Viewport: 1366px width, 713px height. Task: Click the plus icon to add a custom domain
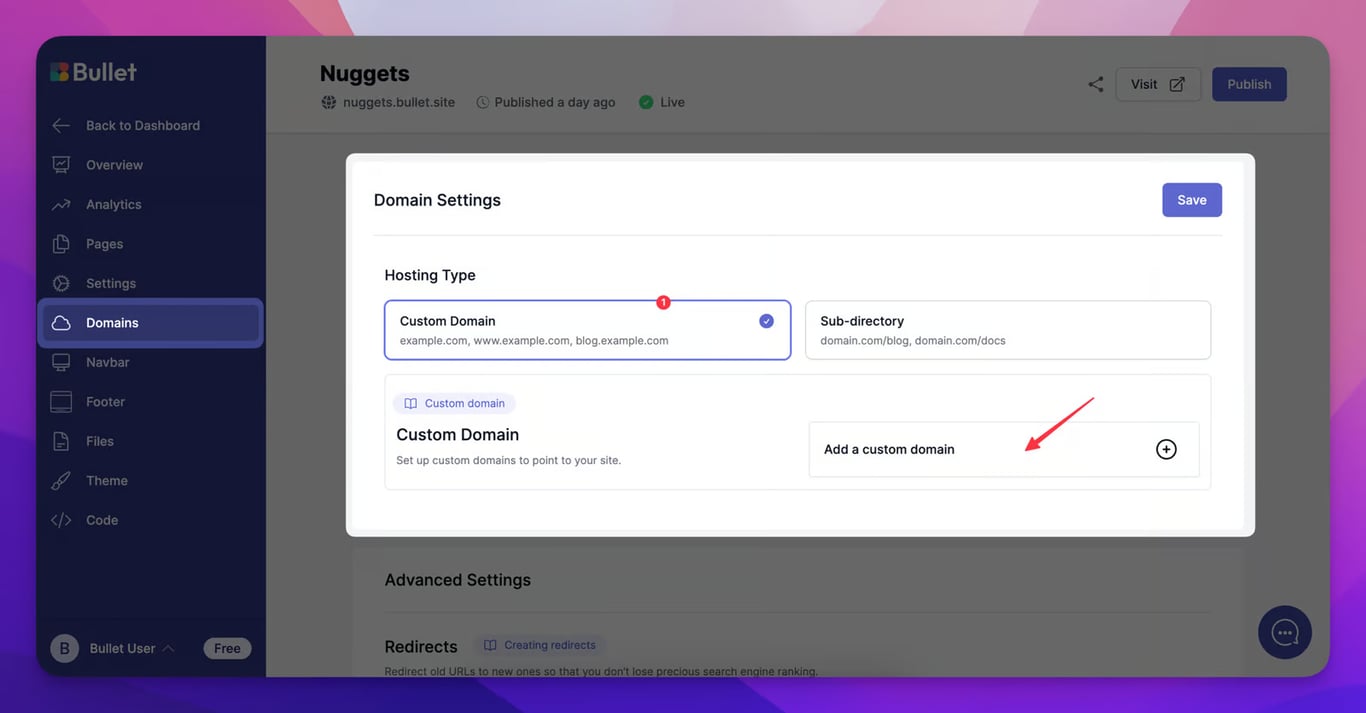(1166, 449)
